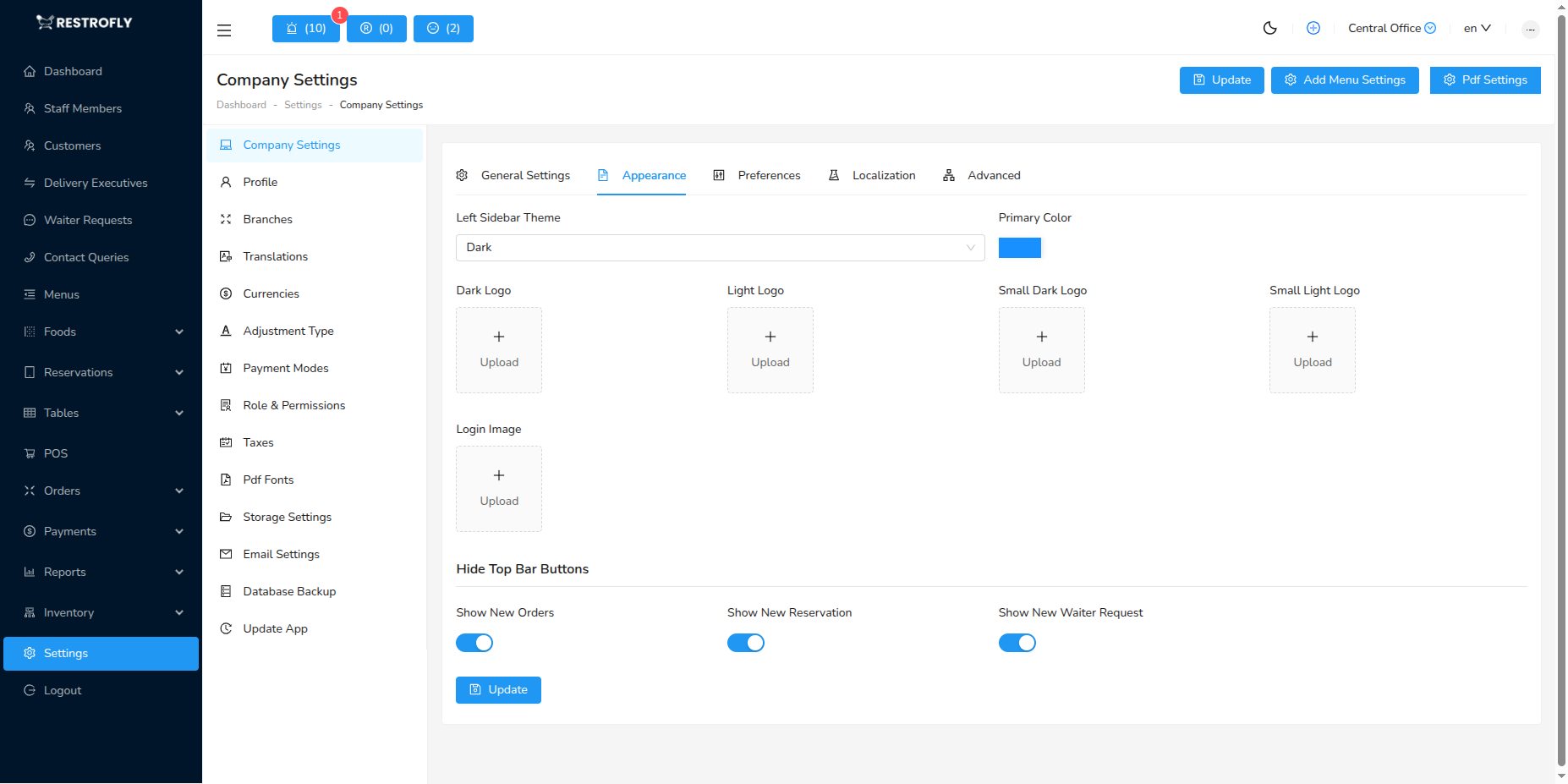Click the Primary Color blue swatch
This screenshot has height=784, width=1568.
pyautogui.click(x=1019, y=248)
